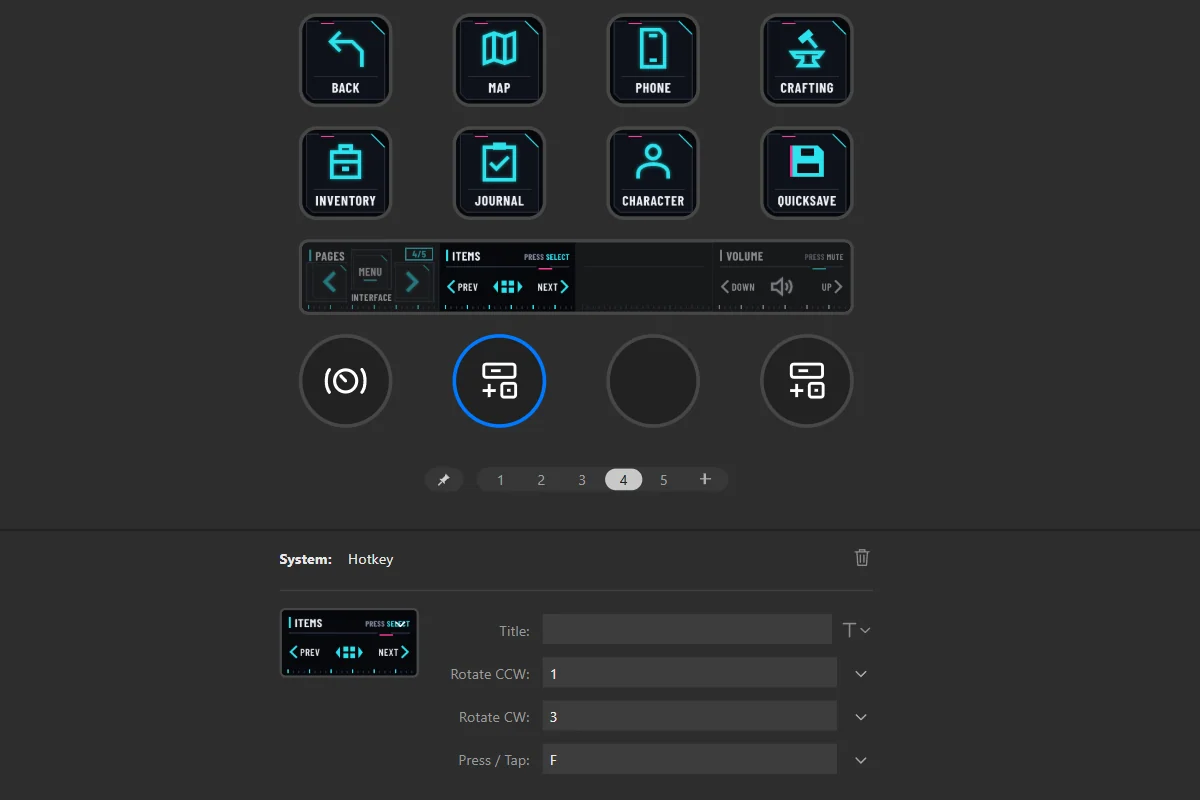This screenshot has width=1200, height=800.
Task: Select the Pages touch strip segment
Action: [x=370, y=277]
